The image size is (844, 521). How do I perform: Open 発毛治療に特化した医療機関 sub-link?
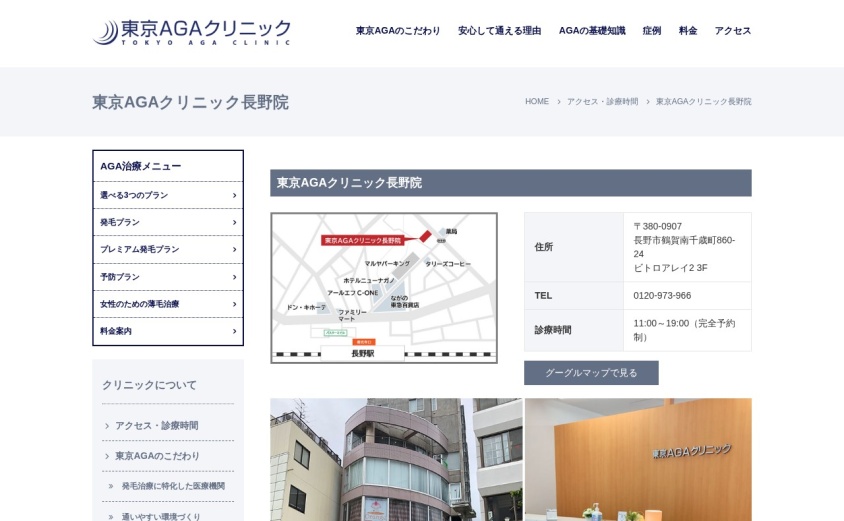tap(173, 486)
